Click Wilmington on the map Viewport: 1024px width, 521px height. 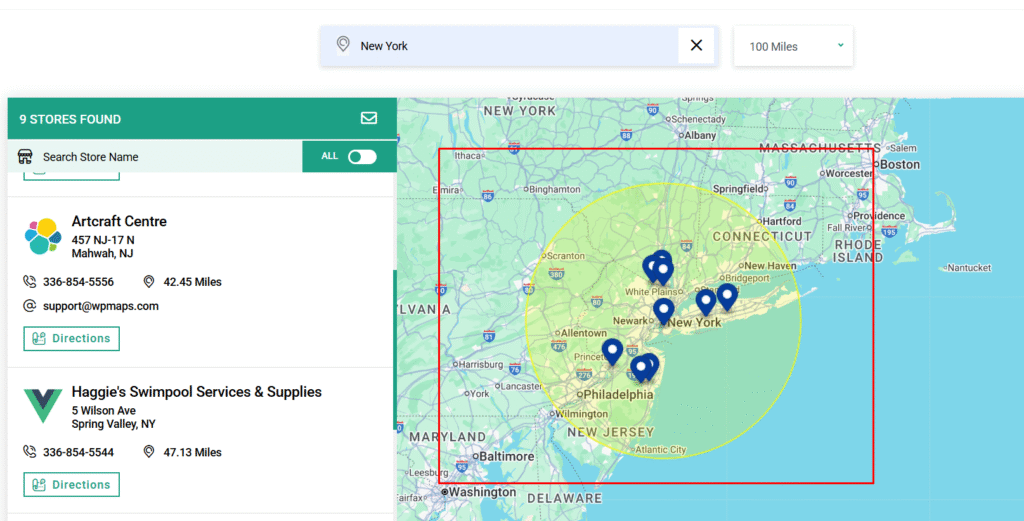coord(582,414)
